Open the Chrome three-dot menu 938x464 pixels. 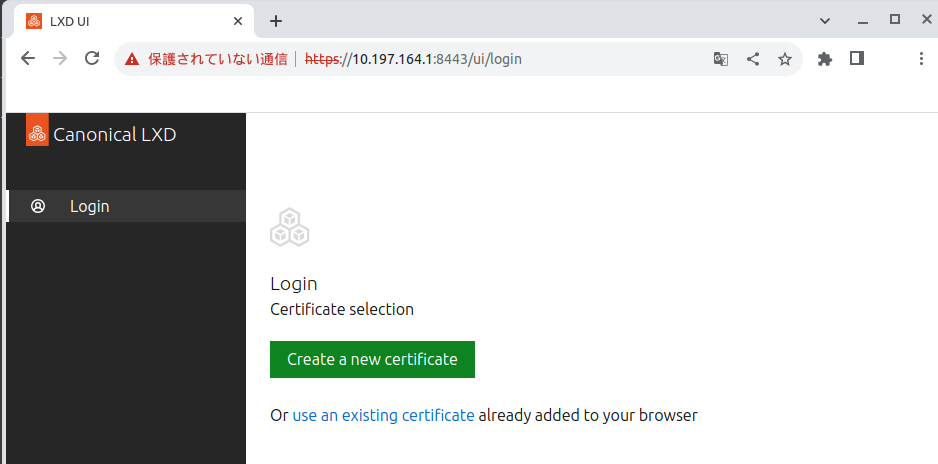point(921,59)
